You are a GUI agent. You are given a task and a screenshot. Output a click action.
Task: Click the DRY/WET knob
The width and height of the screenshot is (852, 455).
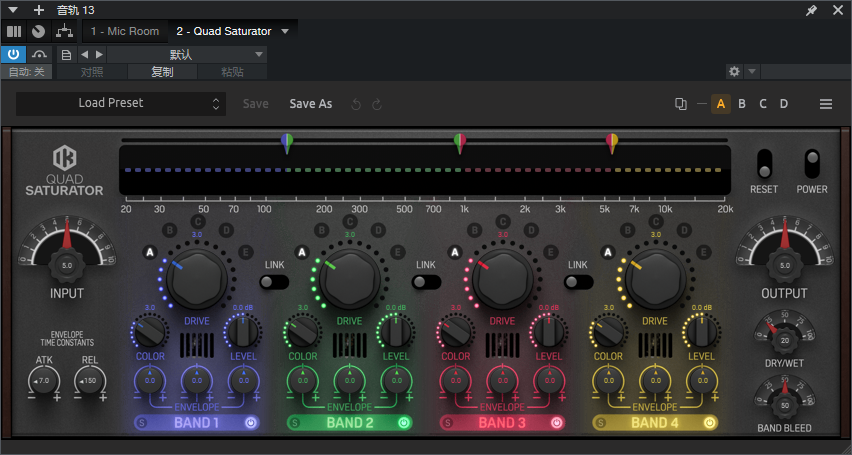coord(785,340)
